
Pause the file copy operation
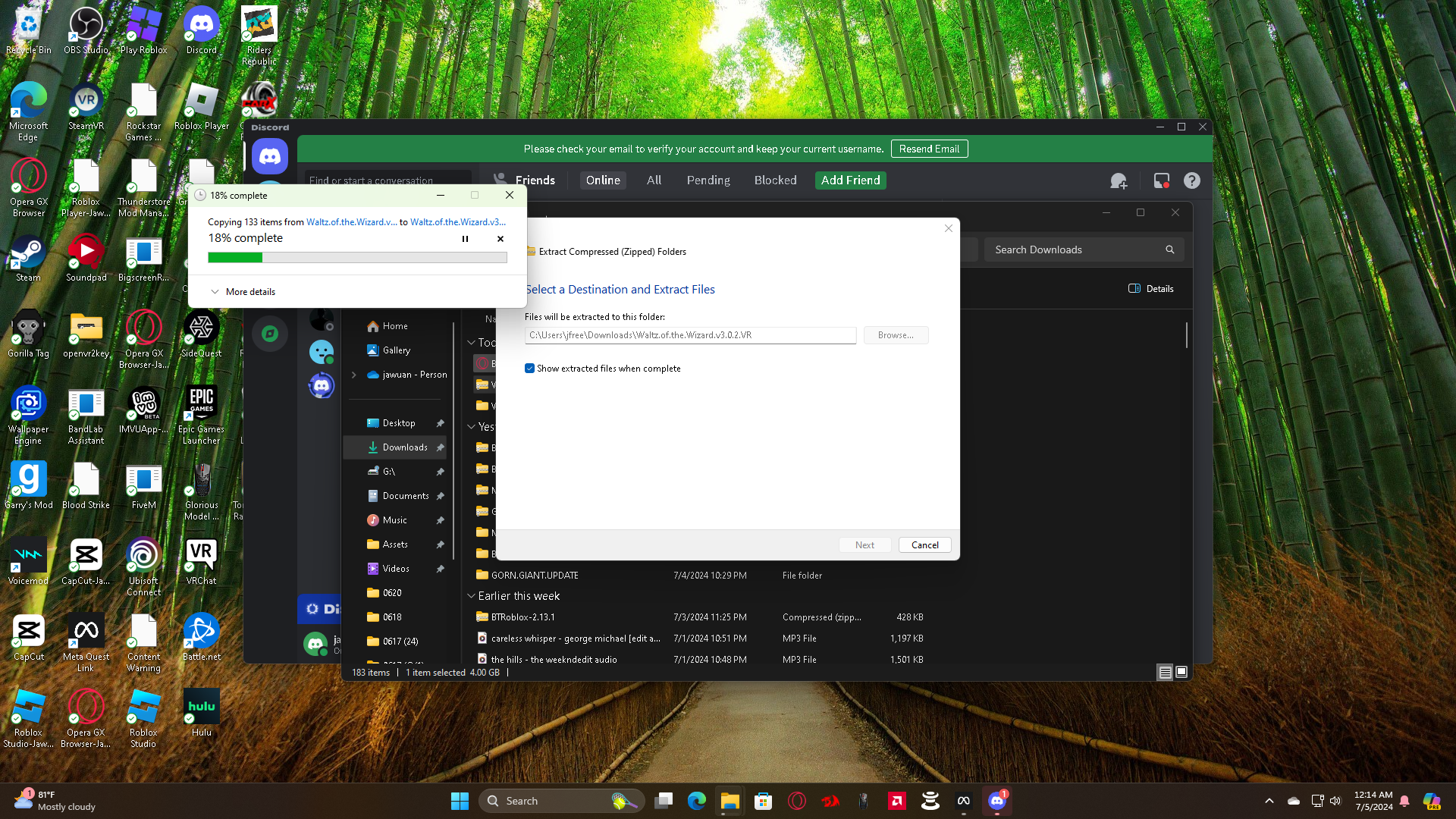tap(465, 239)
